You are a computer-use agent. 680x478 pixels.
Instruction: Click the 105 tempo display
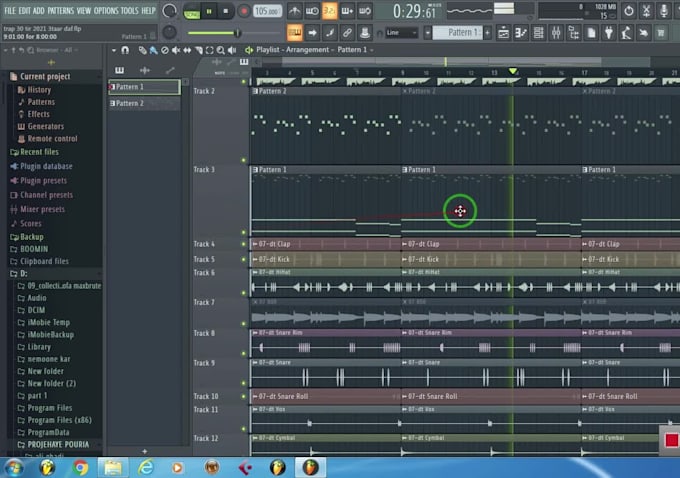268,11
